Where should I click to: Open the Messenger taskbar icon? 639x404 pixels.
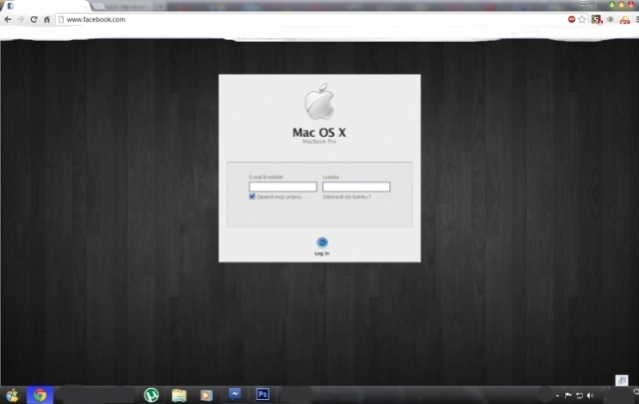click(x=235, y=394)
